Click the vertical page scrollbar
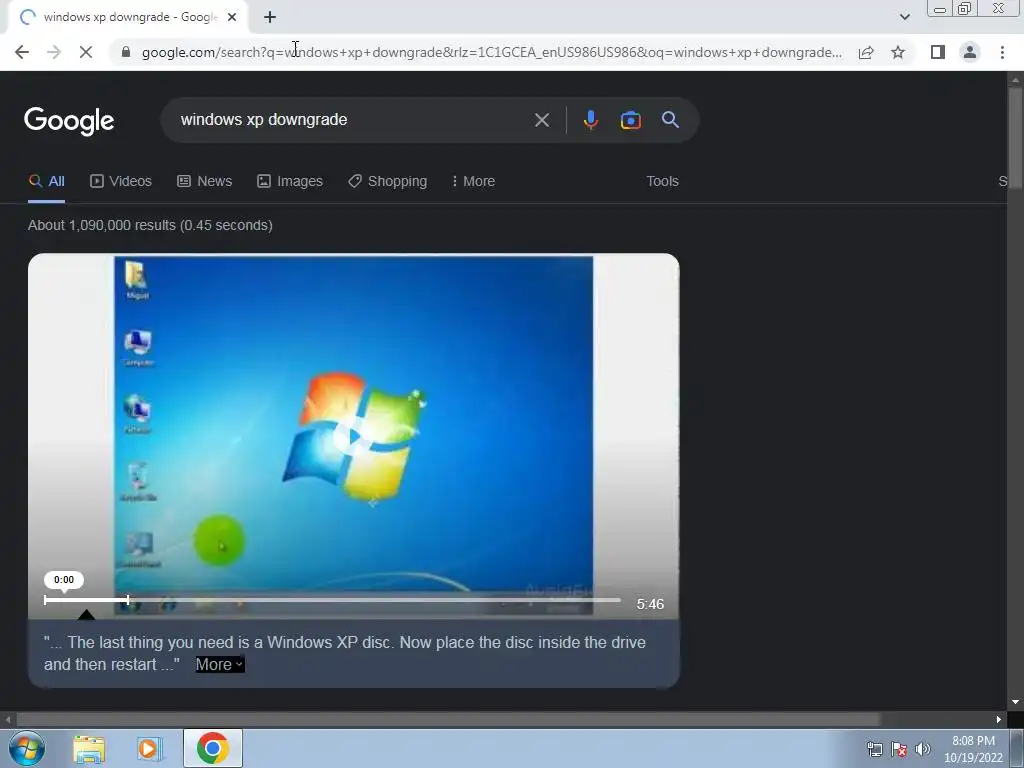 point(1015,137)
